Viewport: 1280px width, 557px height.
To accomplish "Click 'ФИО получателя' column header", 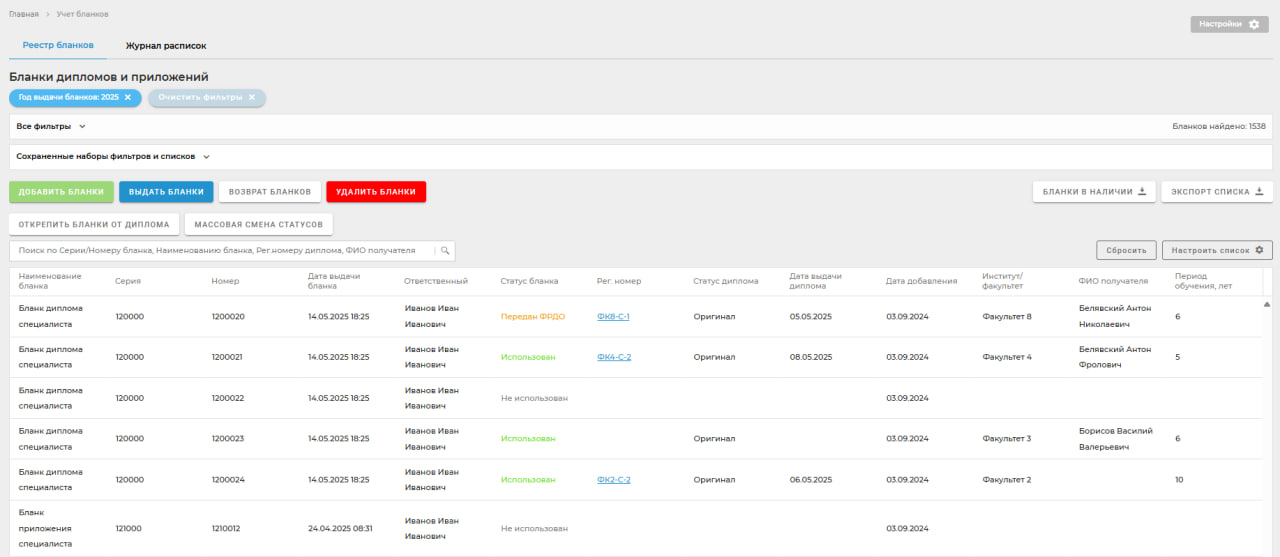I will click(x=1114, y=281).
